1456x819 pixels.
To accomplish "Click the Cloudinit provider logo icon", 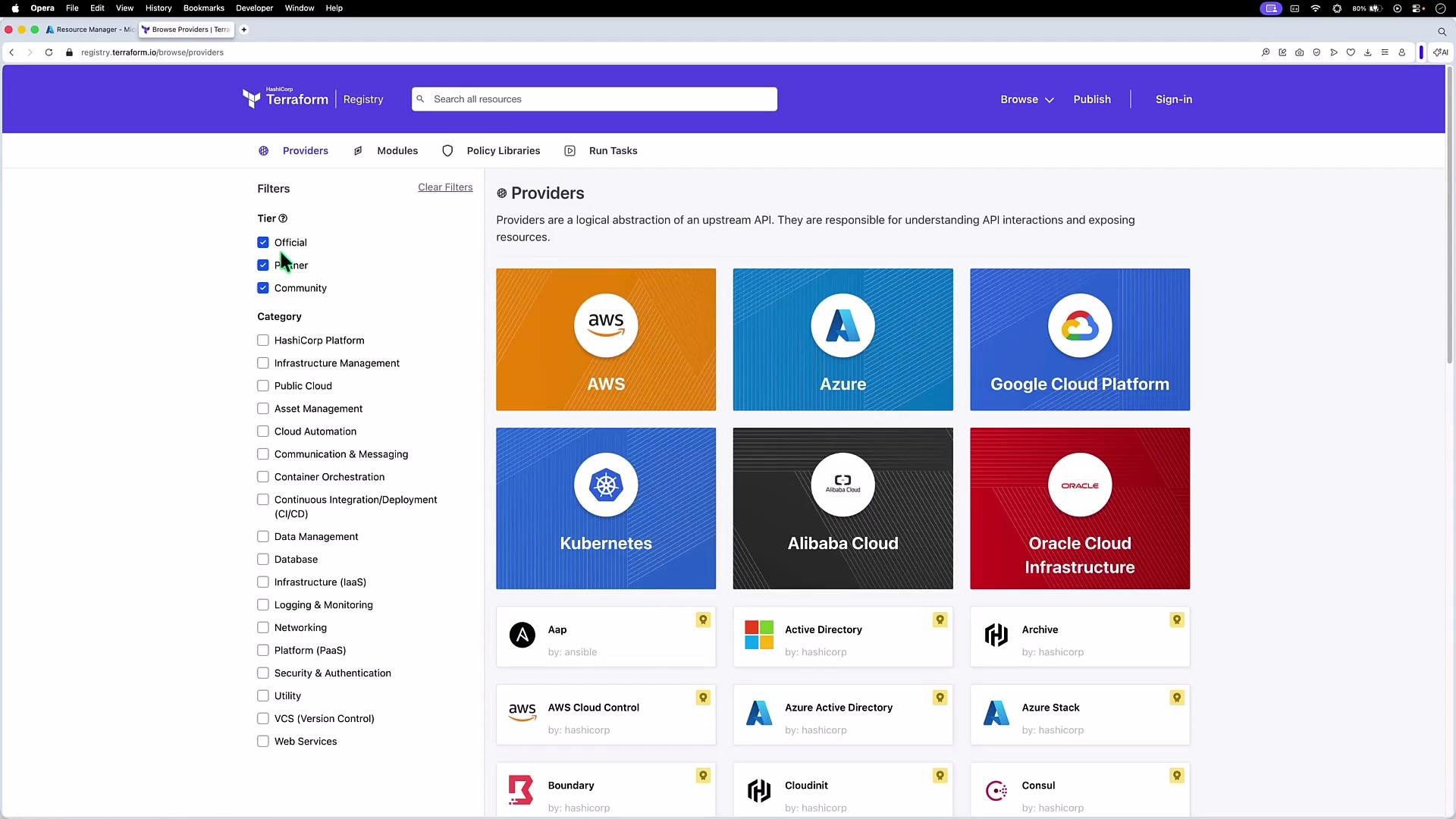I will 759,790.
